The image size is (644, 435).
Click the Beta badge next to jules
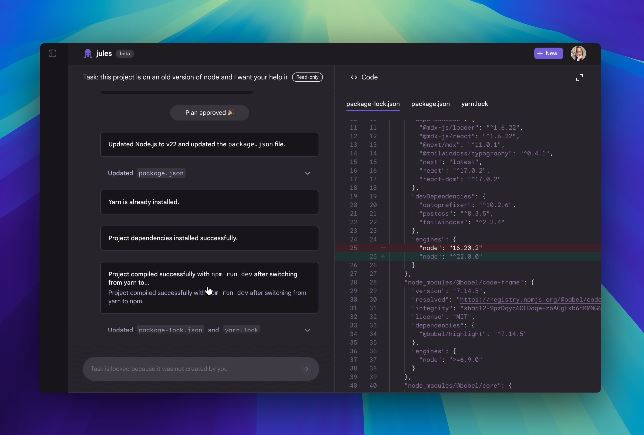[x=124, y=53]
